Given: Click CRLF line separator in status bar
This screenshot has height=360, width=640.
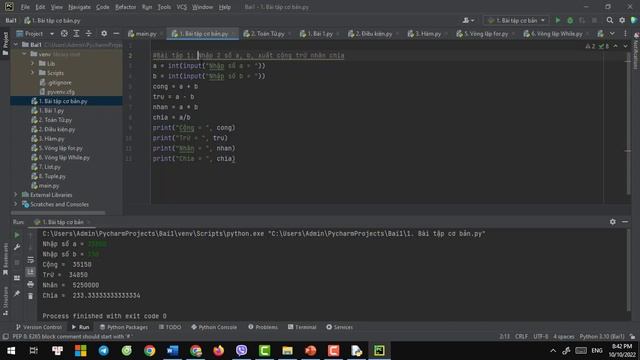Looking at the screenshot, I should click(521, 336).
